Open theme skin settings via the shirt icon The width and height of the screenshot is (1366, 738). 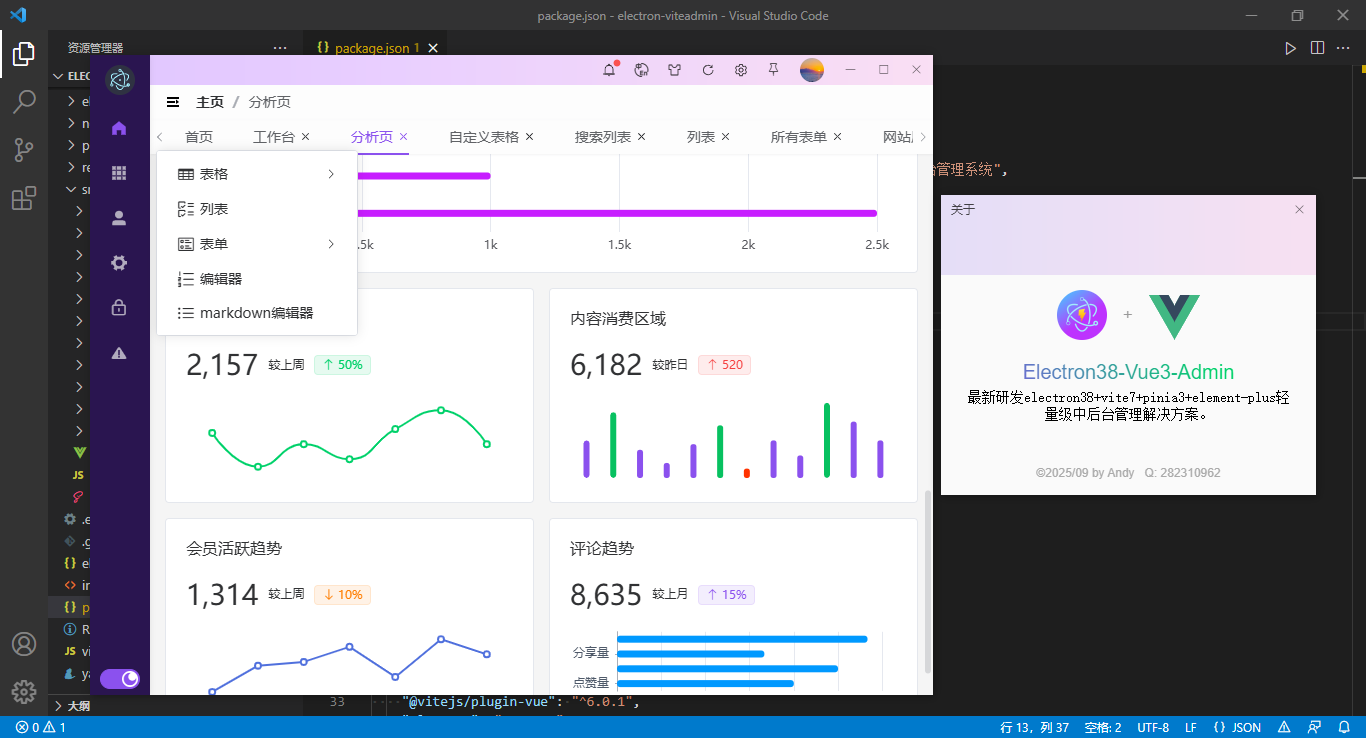tap(675, 70)
